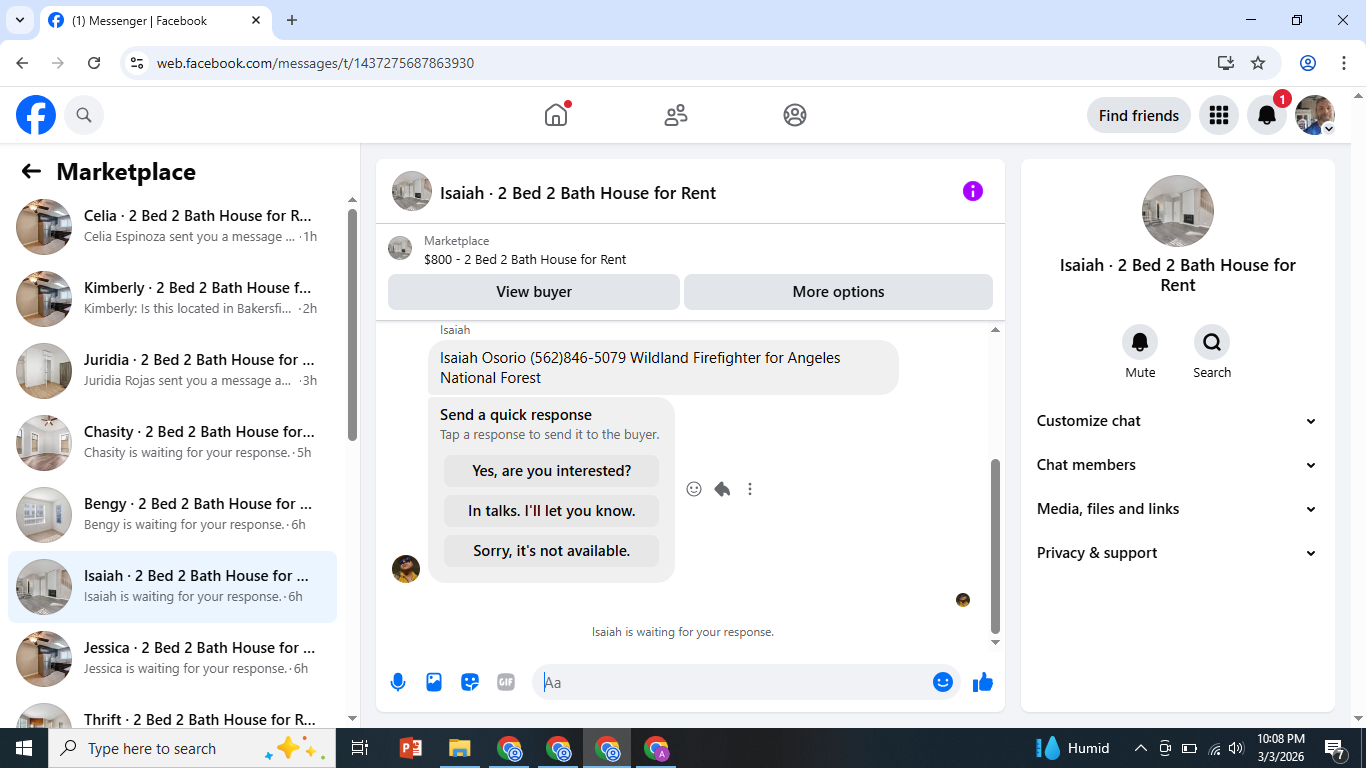This screenshot has height=768, width=1366.
Task: Choose a GIF with the GIF icon
Action: point(506,682)
